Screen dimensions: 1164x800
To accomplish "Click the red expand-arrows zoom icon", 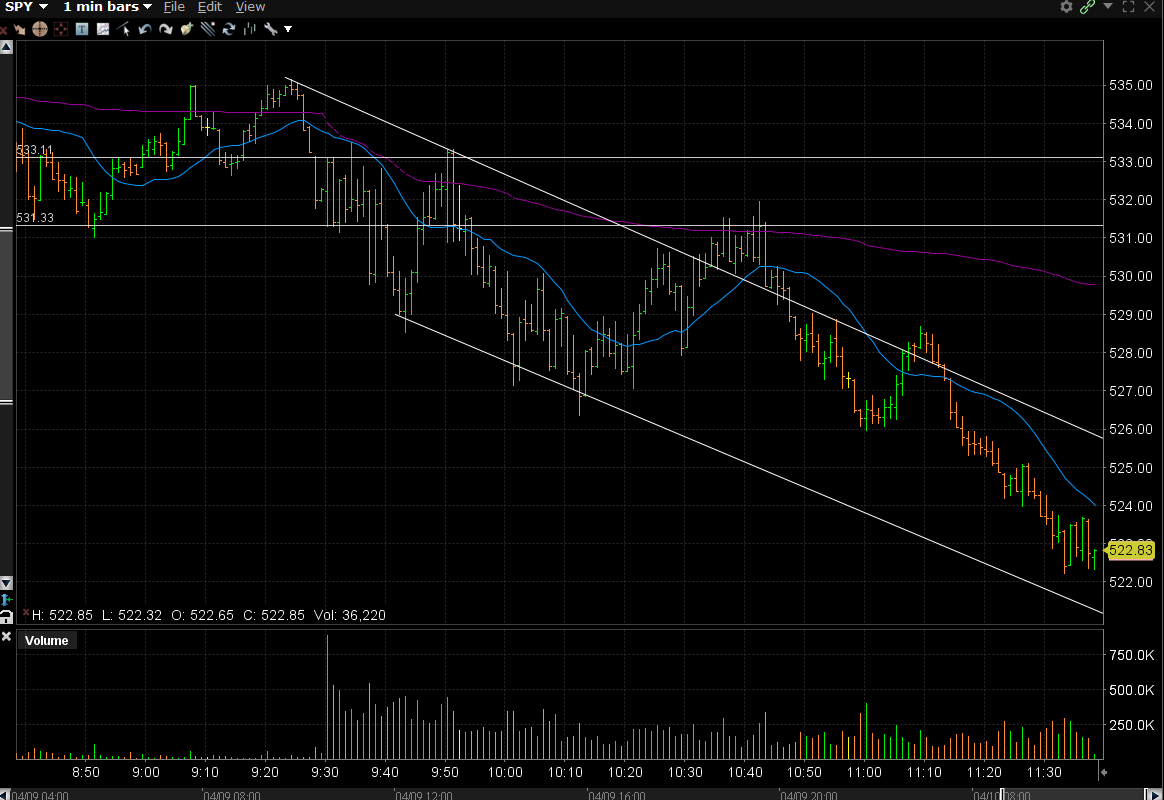I will click(x=61, y=29).
